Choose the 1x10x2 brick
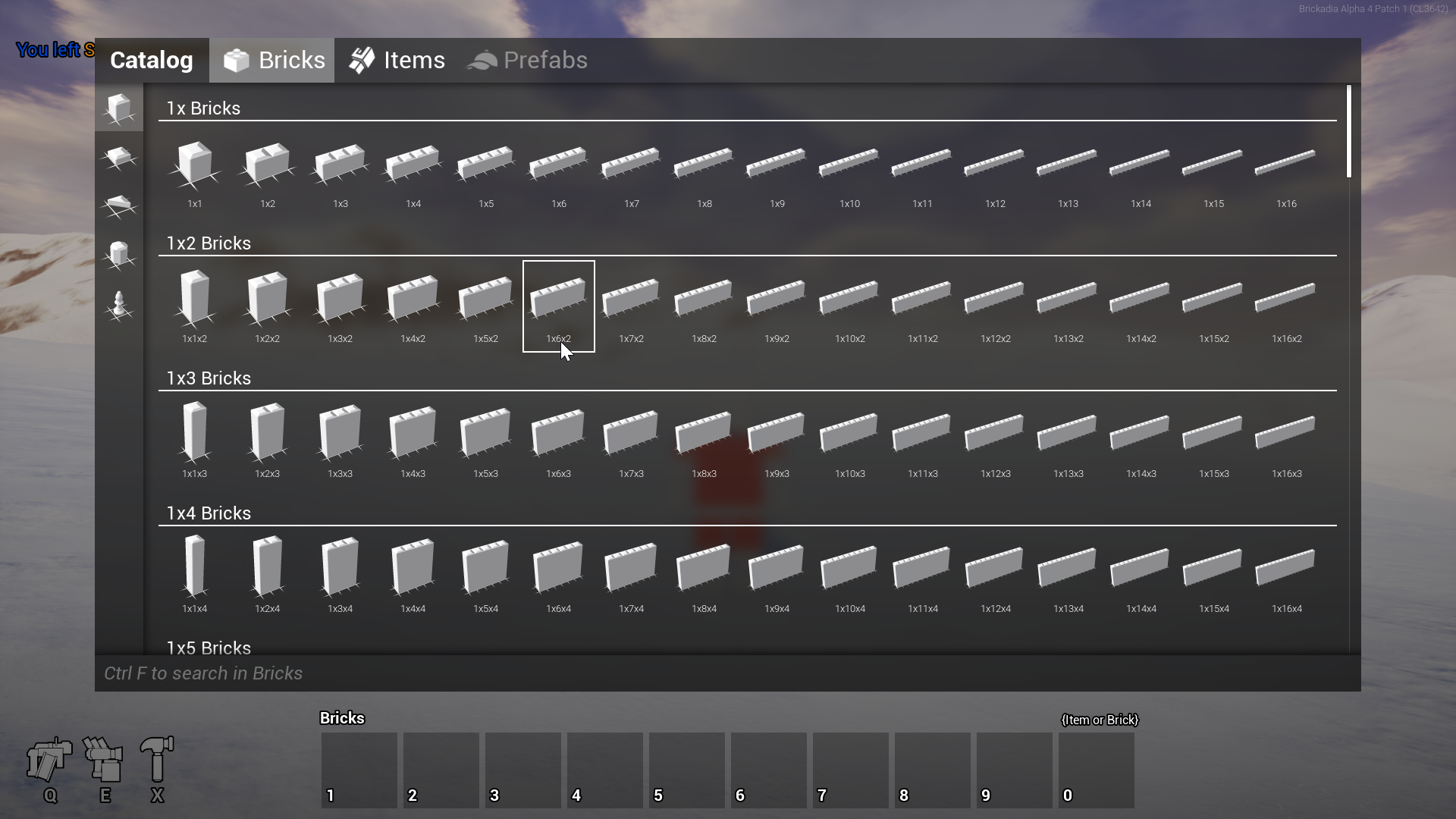Image resolution: width=1456 pixels, height=819 pixels. click(850, 306)
